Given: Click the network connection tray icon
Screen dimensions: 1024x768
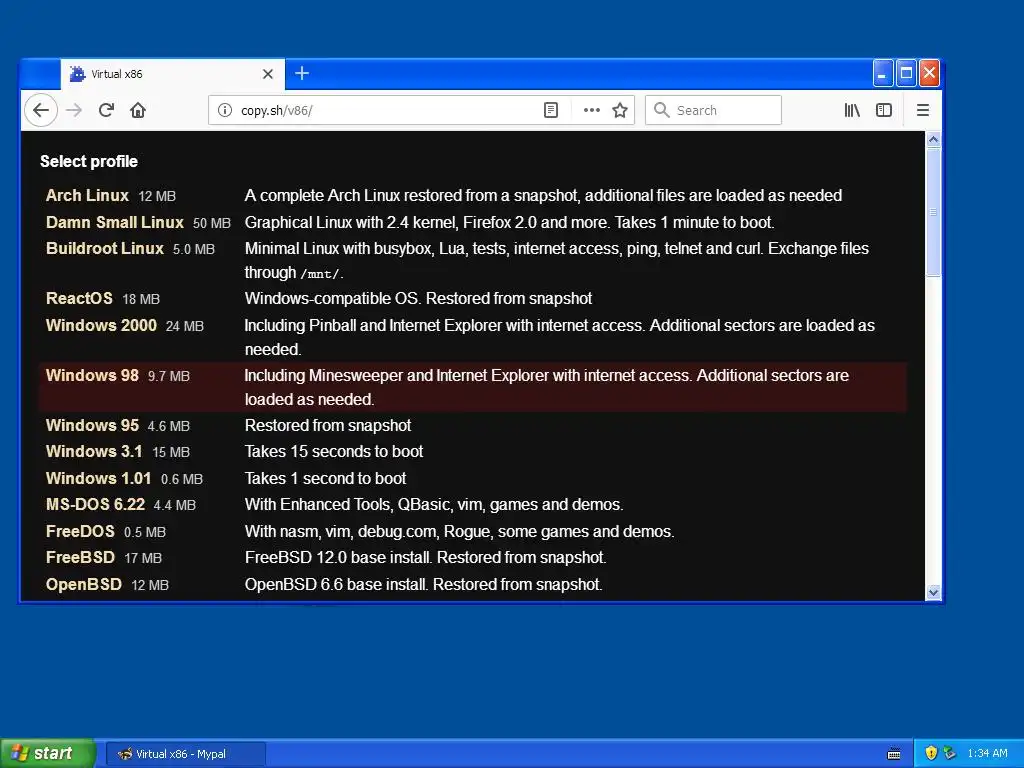Looking at the screenshot, I should (x=950, y=753).
